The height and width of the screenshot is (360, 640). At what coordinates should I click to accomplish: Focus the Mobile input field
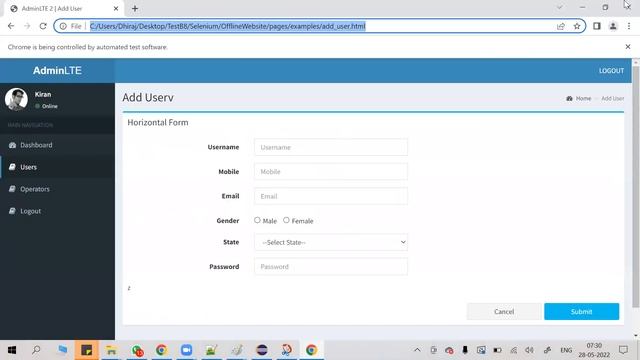pyautogui.click(x=331, y=171)
